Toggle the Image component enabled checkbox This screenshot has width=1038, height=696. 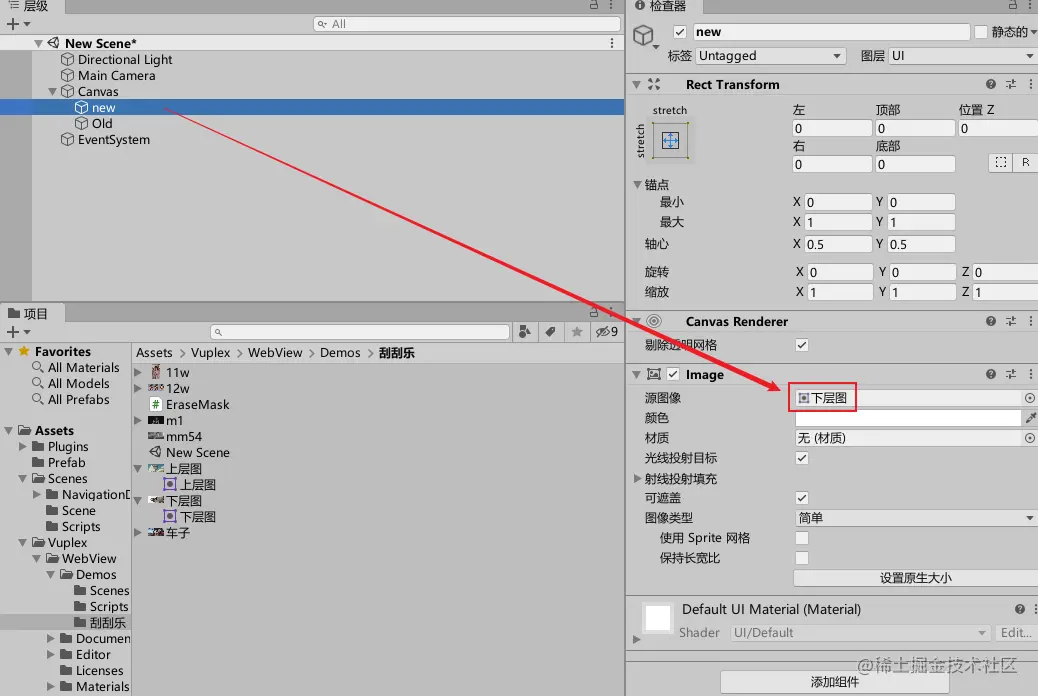(673, 374)
